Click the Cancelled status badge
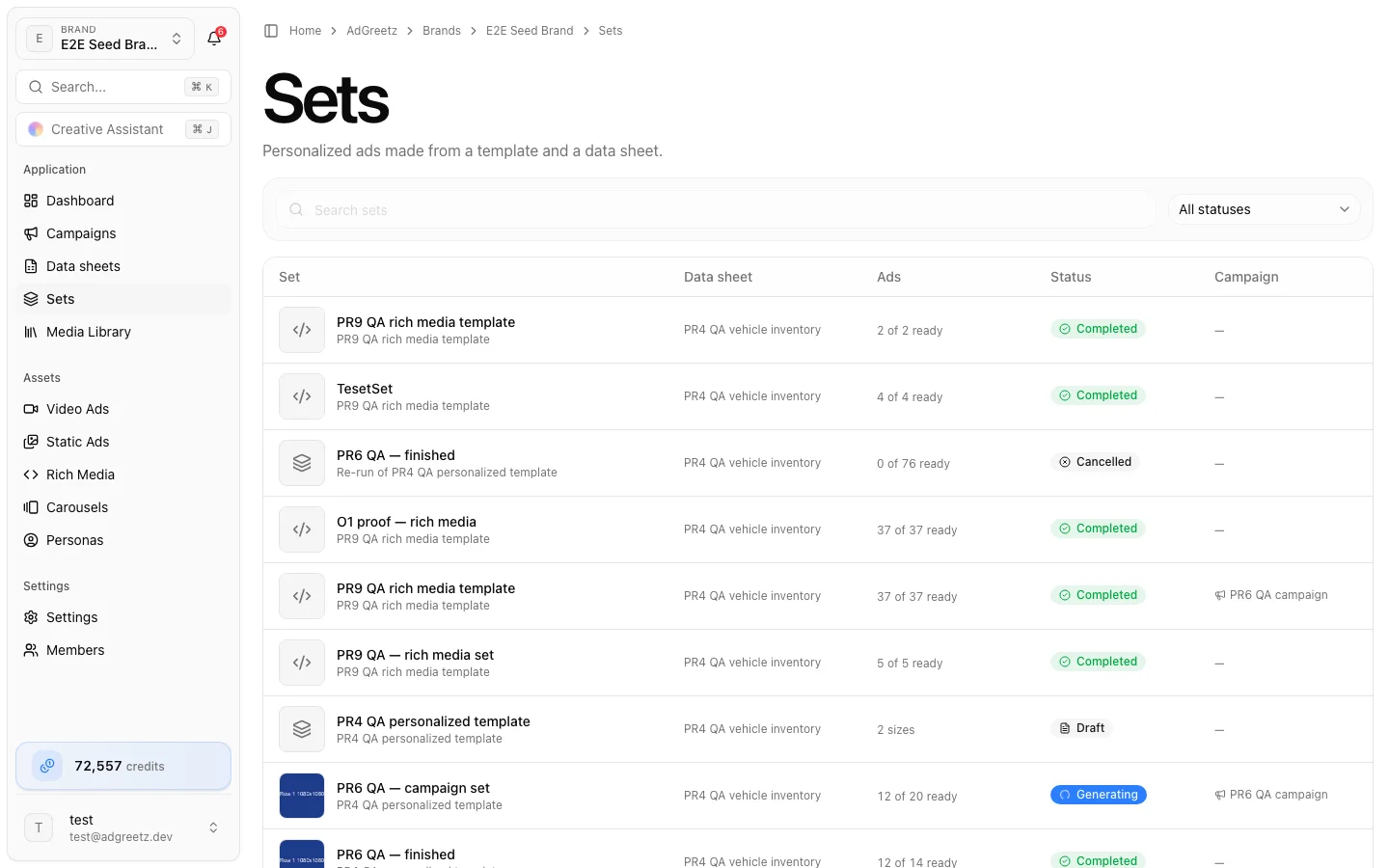The width and height of the screenshot is (1389, 868). click(x=1095, y=462)
